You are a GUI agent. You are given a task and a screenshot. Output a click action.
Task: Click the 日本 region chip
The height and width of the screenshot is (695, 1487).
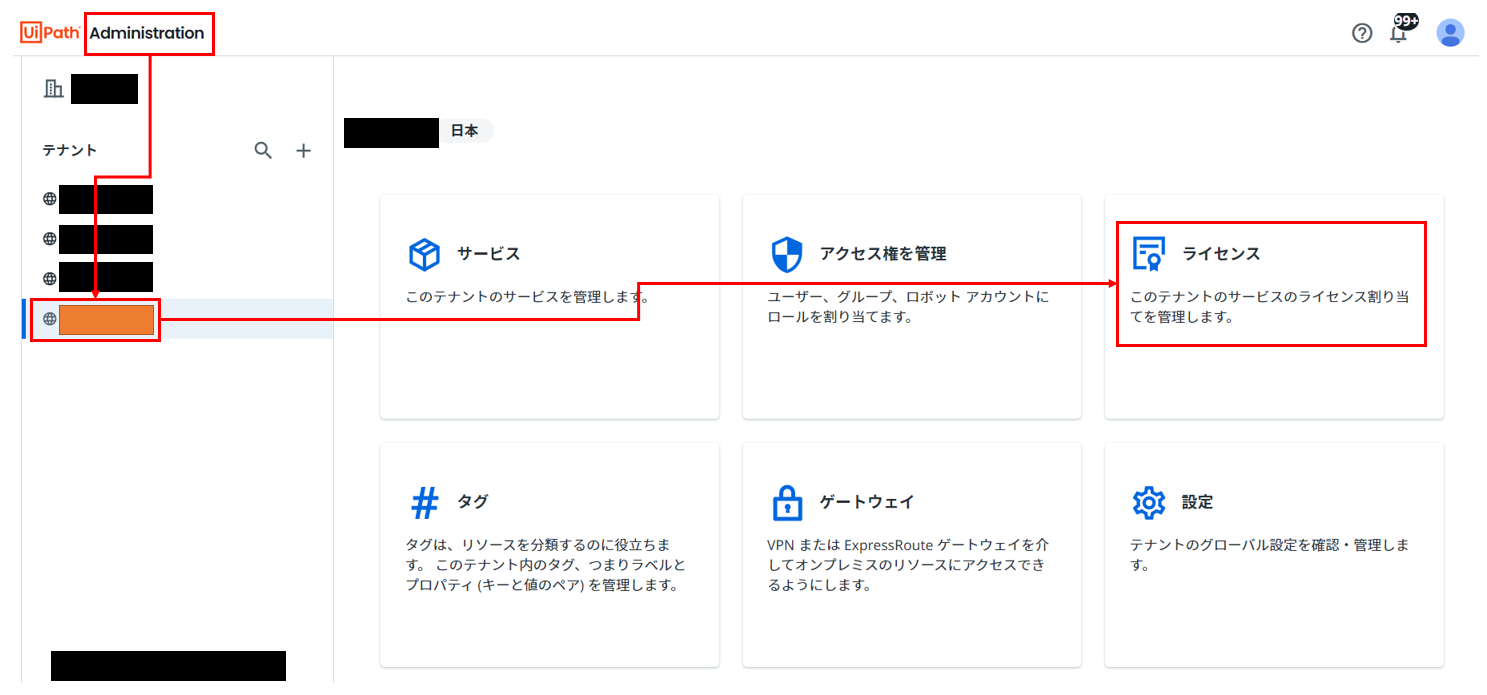click(x=463, y=131)
